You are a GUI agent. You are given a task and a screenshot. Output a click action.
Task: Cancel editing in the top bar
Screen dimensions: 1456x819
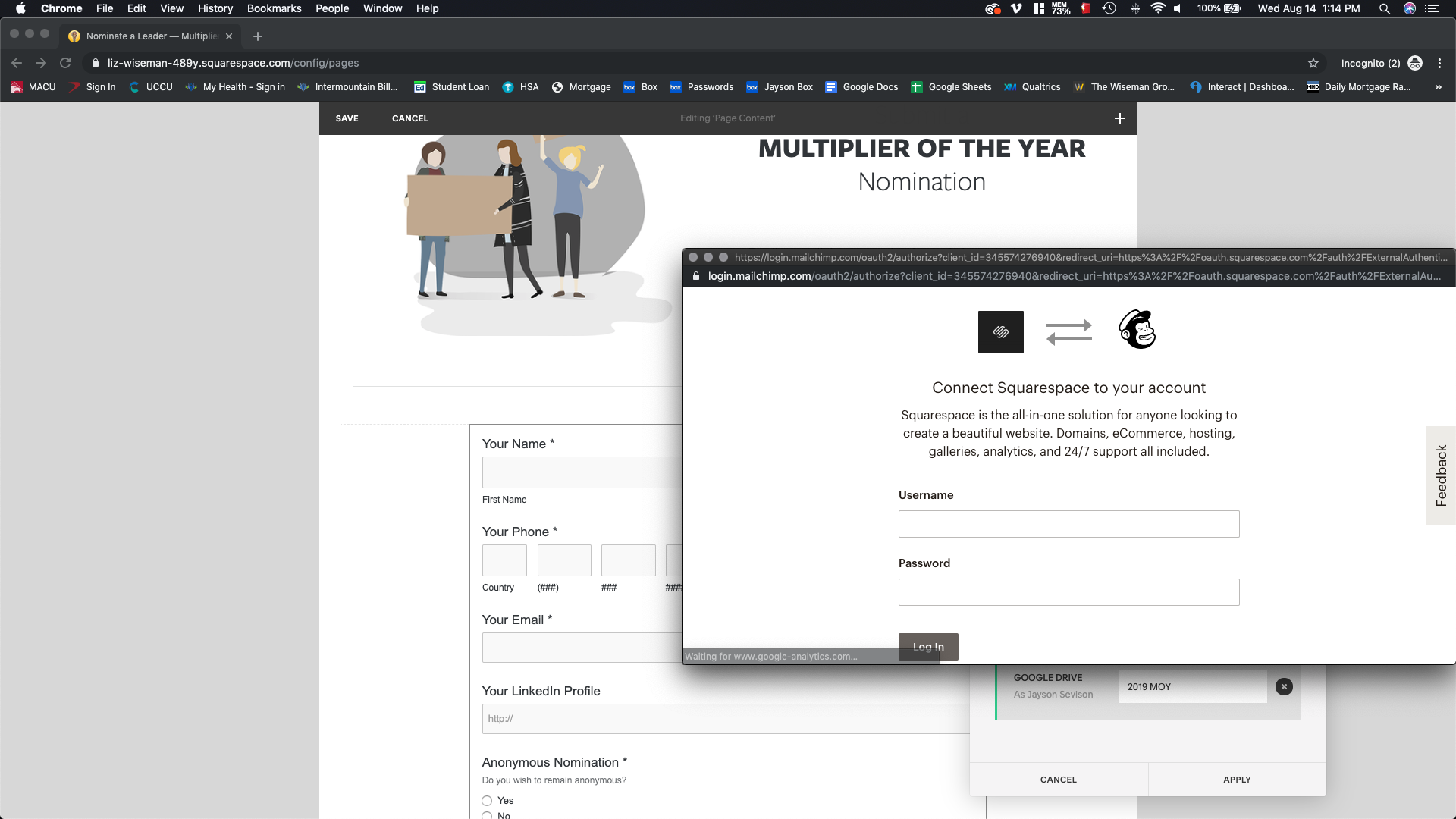pyautogui.click(x=410, y=118)
